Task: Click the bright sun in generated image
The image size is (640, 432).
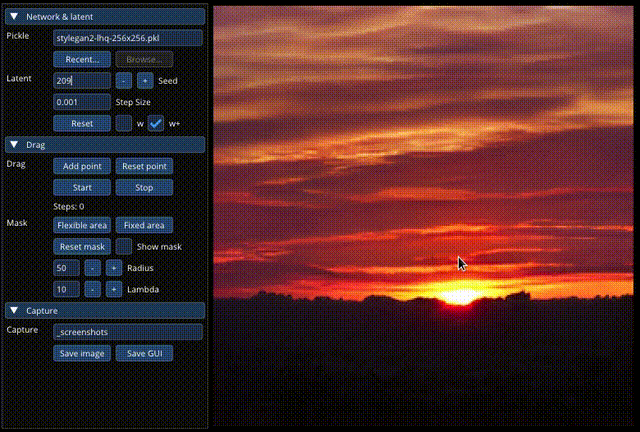Action: coord(460,296)
